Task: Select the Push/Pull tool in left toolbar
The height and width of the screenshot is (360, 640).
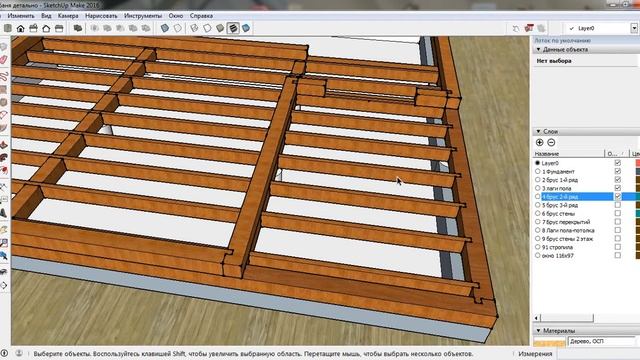Action: pyautogui.click(x=4, y=145)
